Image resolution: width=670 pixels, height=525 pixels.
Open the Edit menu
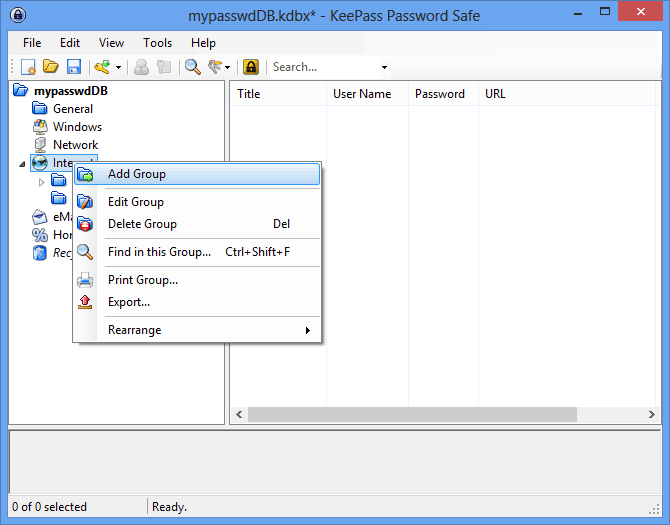pyautogui.click(x=70, y=43)
